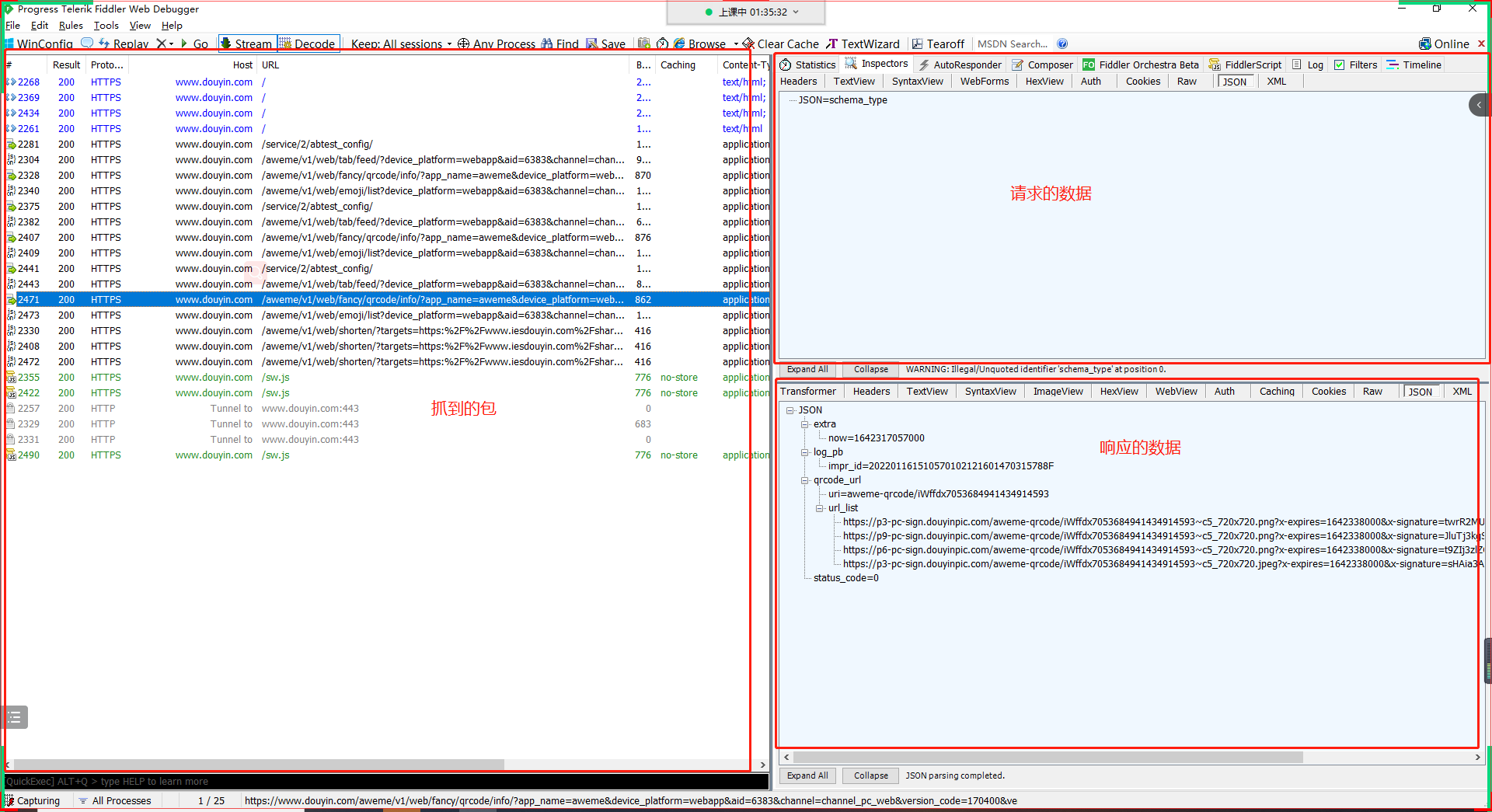1492x812 pixels.
Task: Click the timer clock icon
Action: point(662,44)
